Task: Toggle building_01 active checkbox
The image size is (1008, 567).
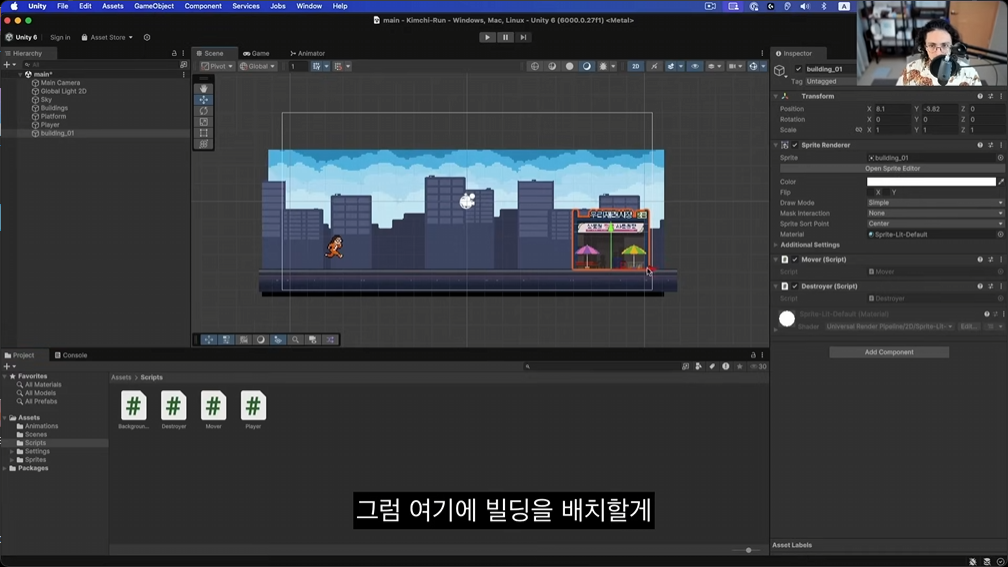Action: (x=798, y=69)
